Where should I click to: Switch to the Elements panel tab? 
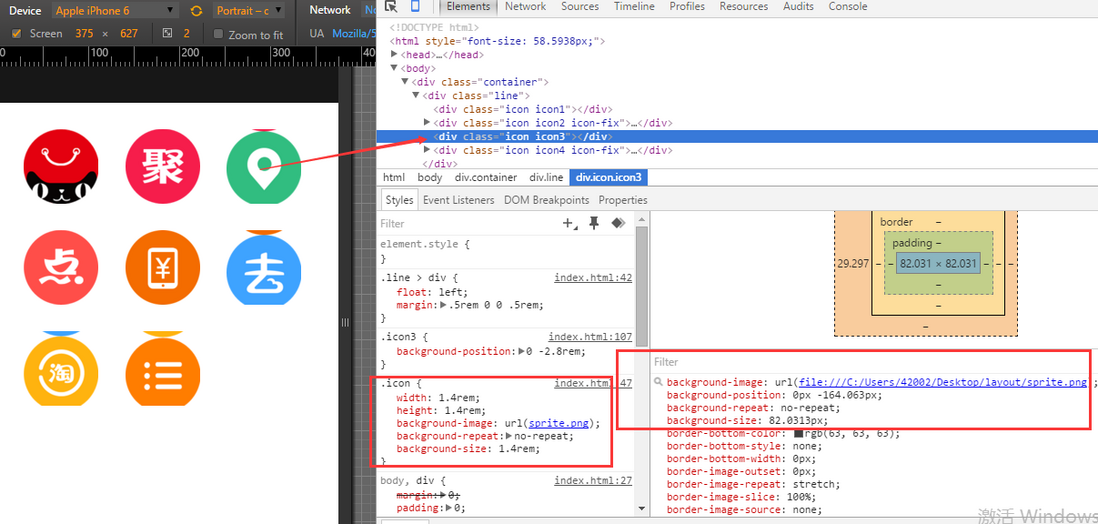pyautogui.click(x=468, y=6)
